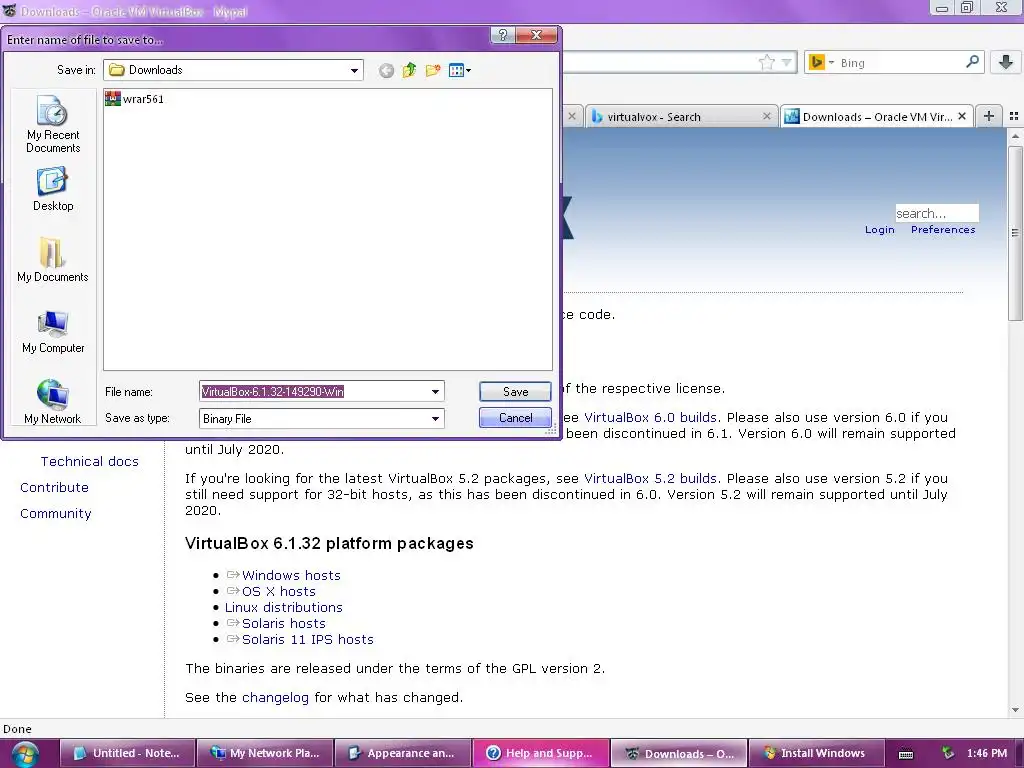The width and height of the screenshot is (1024, 768).
Task: Create a new folder in Downloads
Action: (432, 71)
